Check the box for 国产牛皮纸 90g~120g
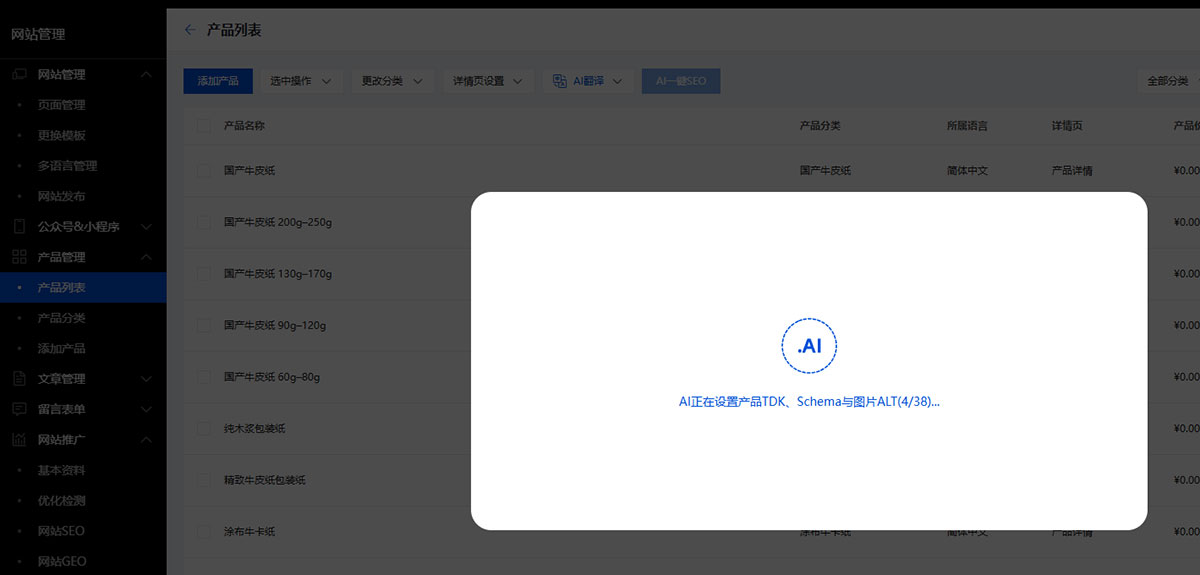The height and width of the screenshot is (575, 1200). (204, 325)
